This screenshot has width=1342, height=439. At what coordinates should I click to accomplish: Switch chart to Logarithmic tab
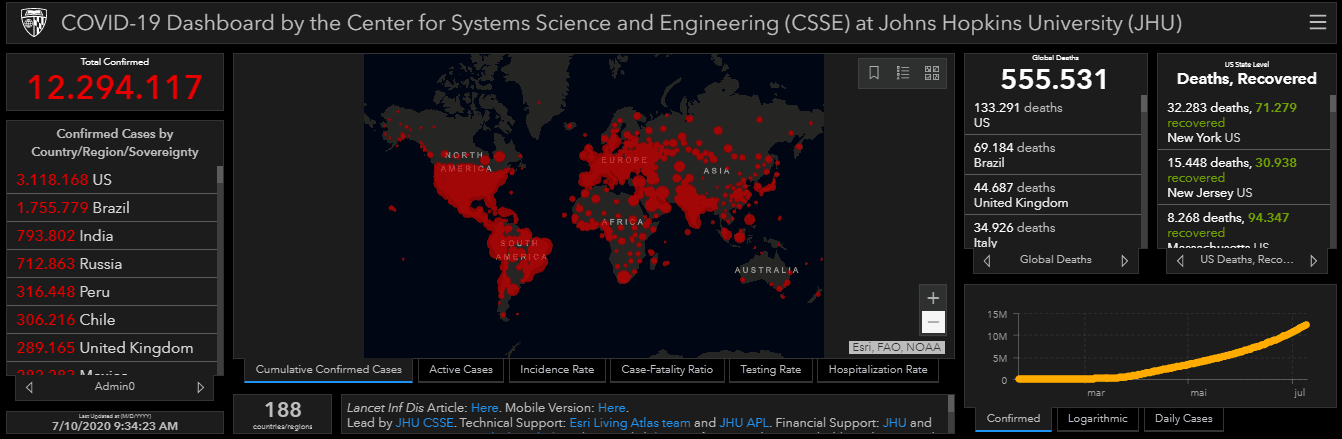point(1097,419)
